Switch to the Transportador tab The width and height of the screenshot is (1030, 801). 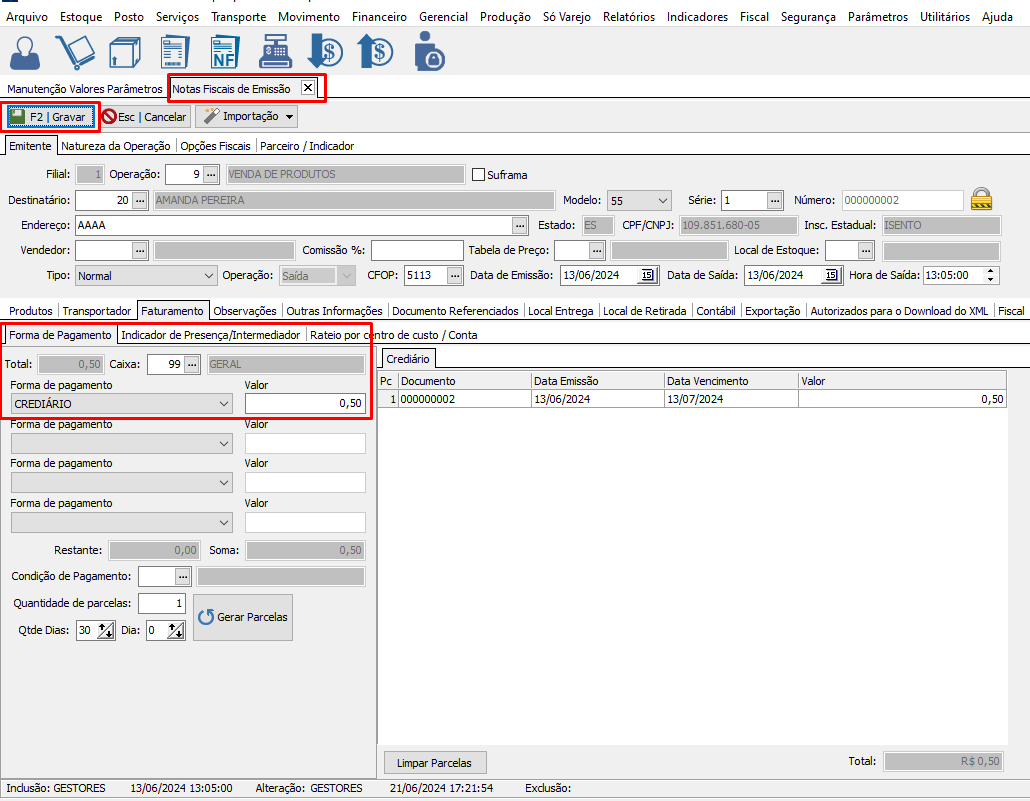click(97, 311)
